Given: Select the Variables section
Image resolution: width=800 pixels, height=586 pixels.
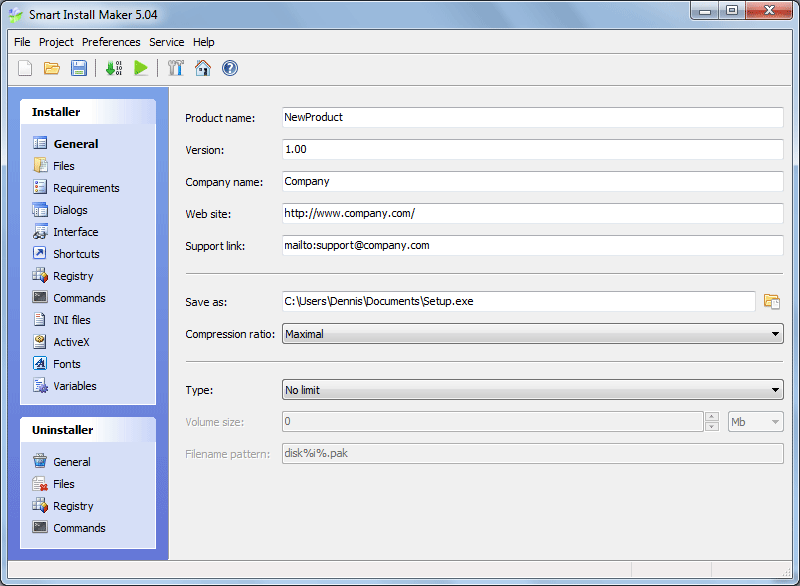Looking at the screenshot, I should point(77,385).
